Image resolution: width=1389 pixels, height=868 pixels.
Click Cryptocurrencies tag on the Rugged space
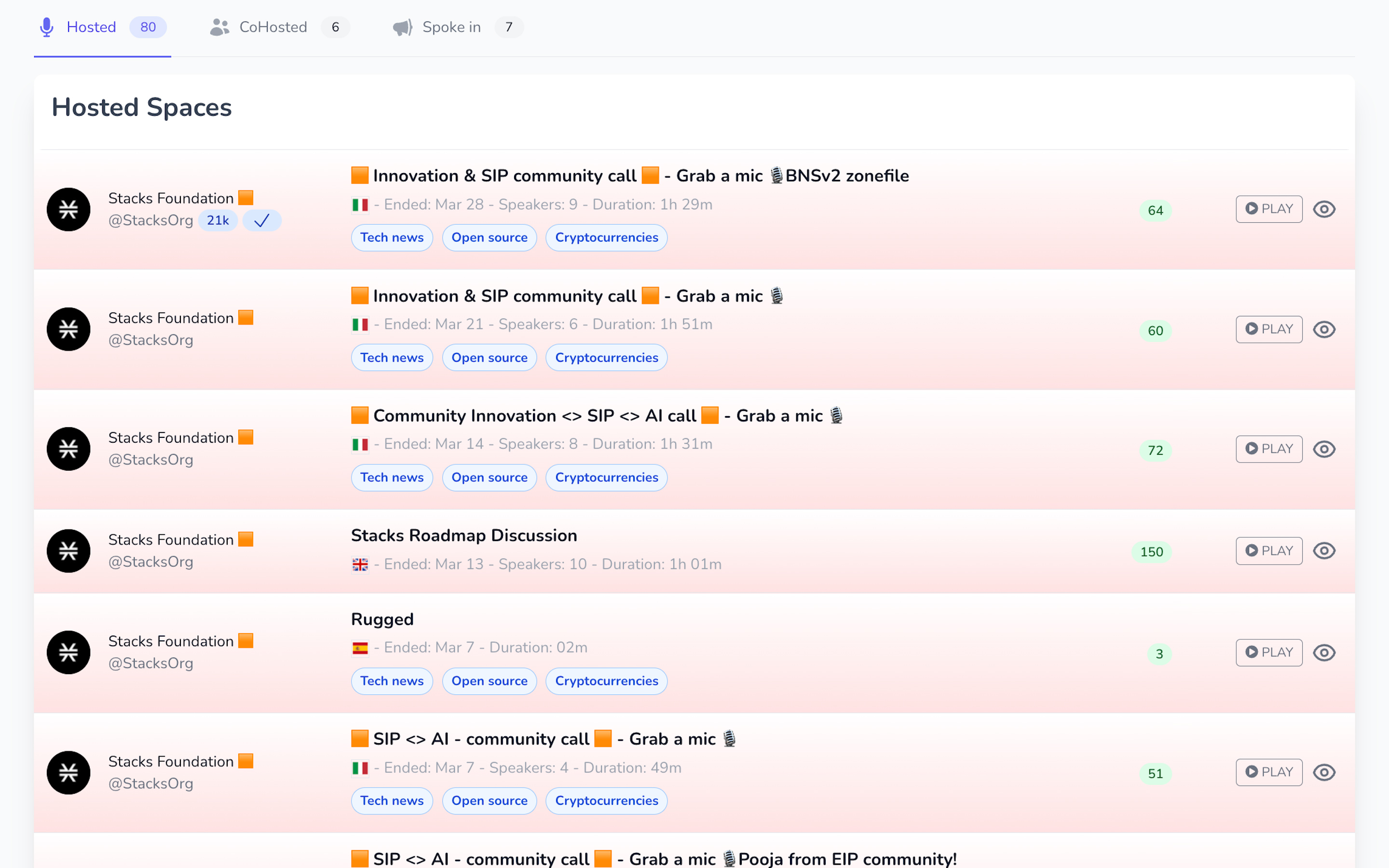606,681
